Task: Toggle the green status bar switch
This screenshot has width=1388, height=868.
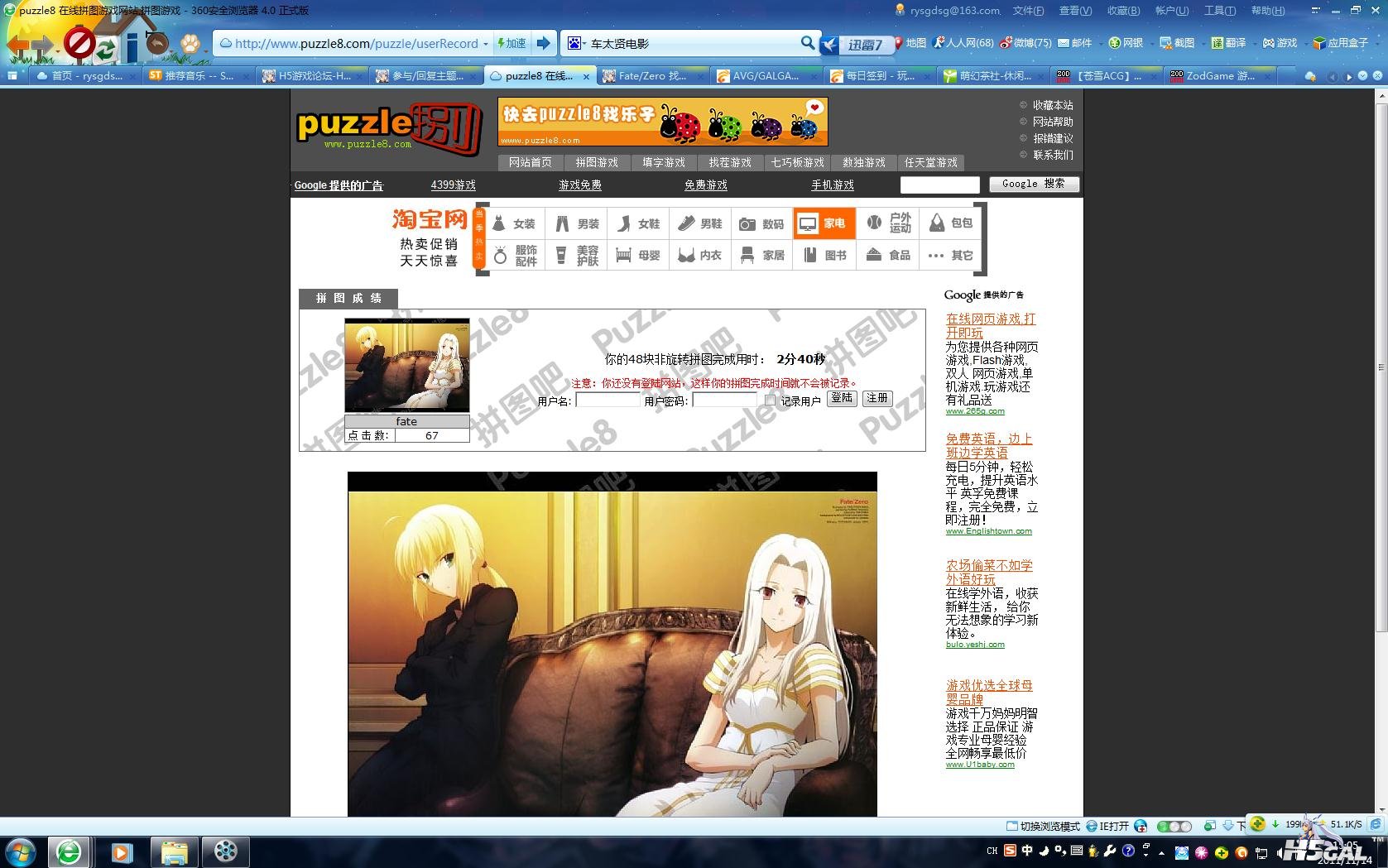Action: click(1174, 826)
